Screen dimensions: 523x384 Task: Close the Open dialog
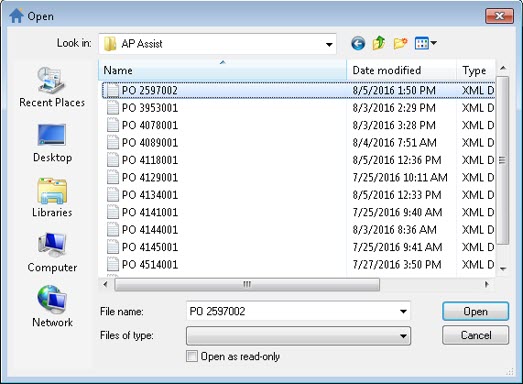(499, 16)
